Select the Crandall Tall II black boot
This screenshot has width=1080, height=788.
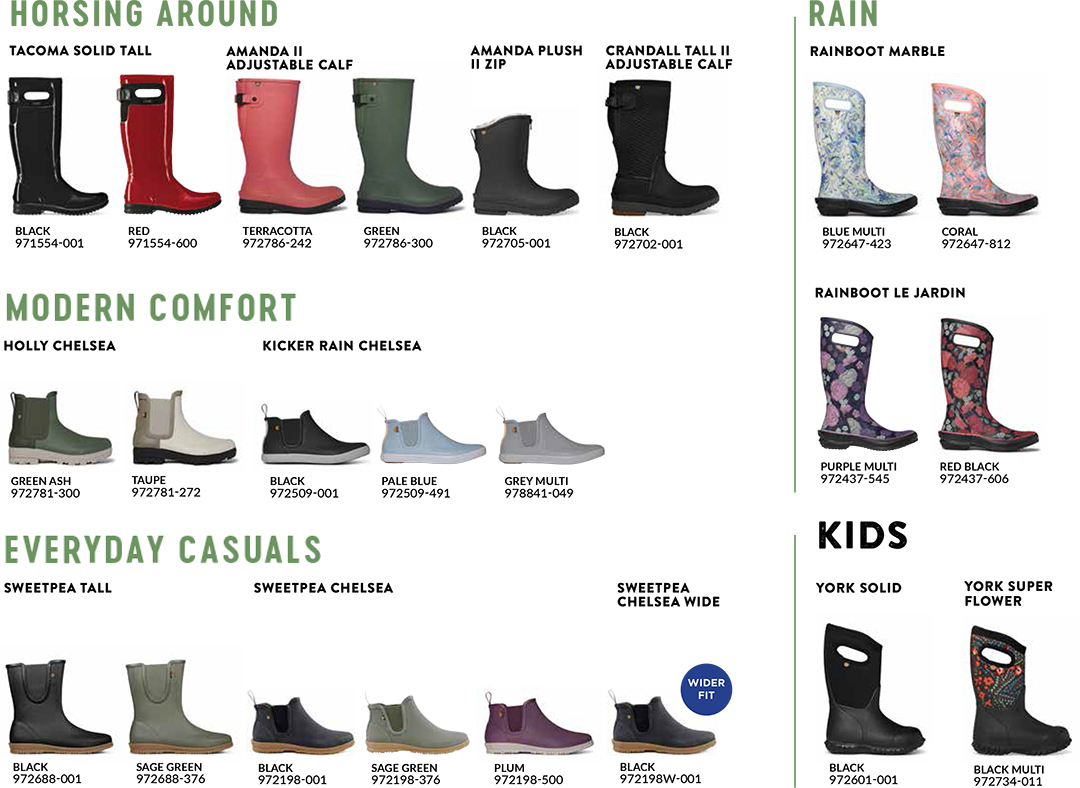(662, 148)
